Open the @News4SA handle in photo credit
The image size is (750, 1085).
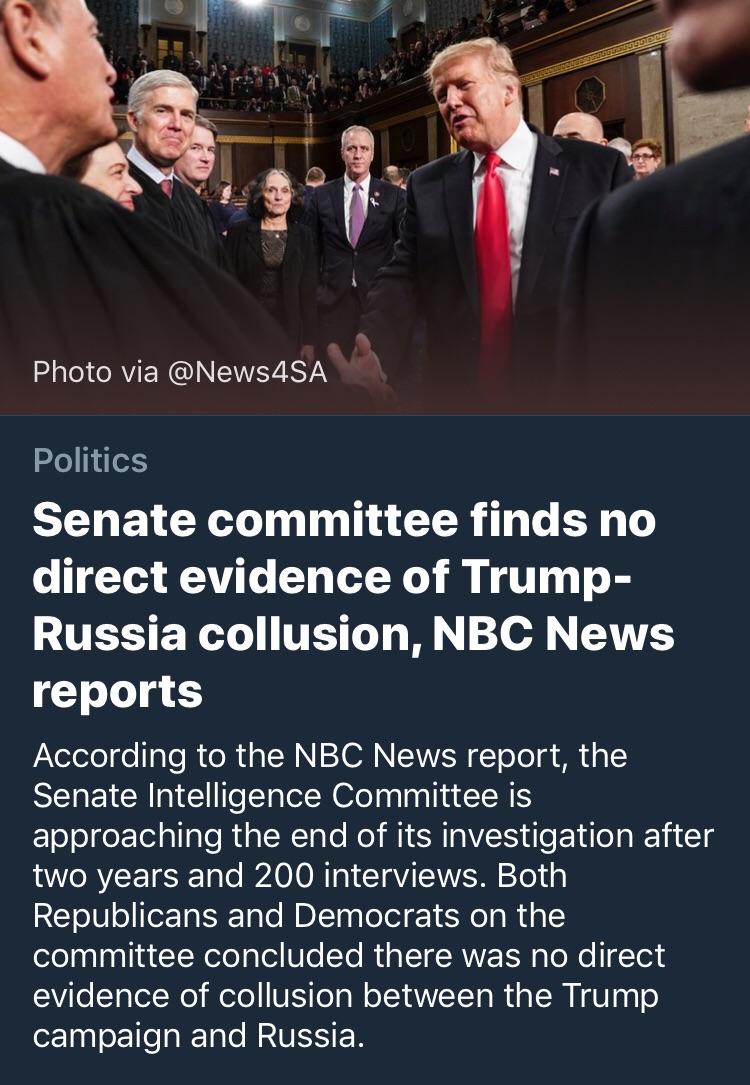pyautogui.click(x=247, y=372)
